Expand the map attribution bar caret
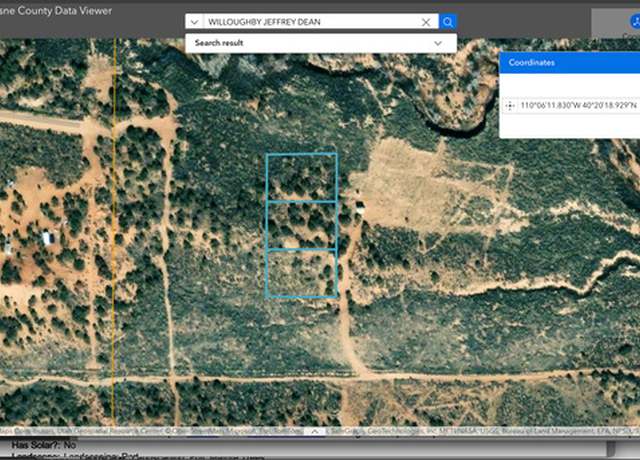This screenshot has width=640, height=460. (315, 431)
